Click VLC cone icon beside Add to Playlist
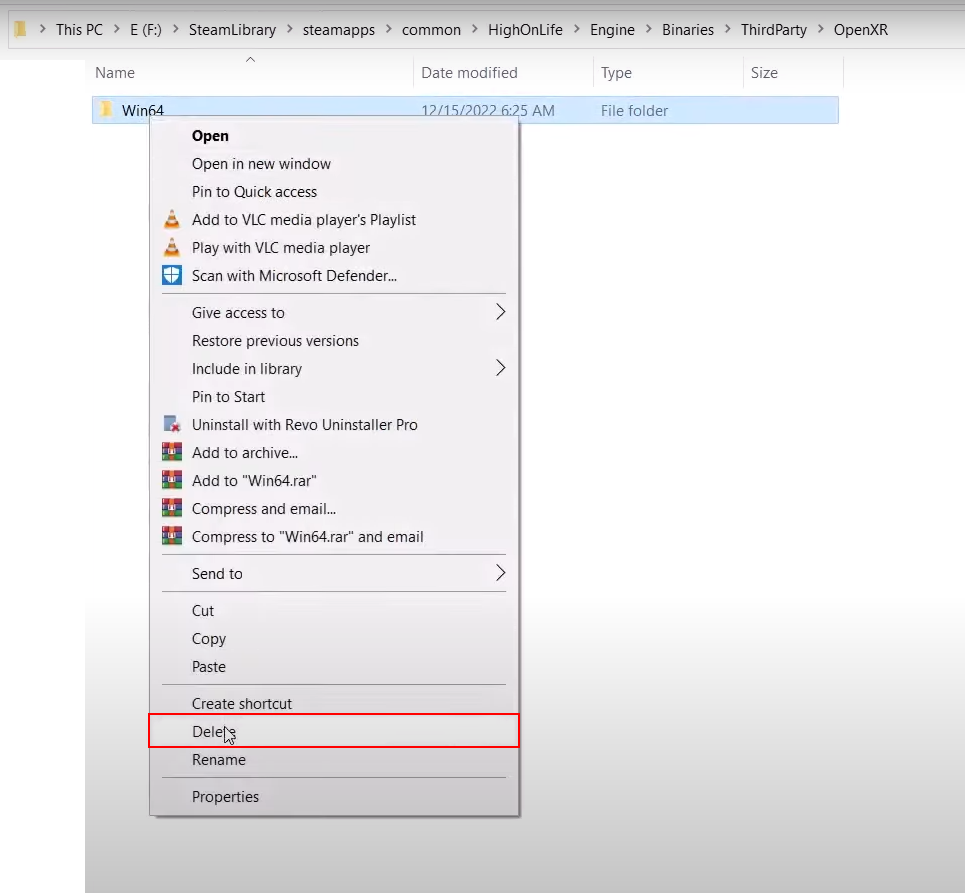 click(x=172, y=220)
